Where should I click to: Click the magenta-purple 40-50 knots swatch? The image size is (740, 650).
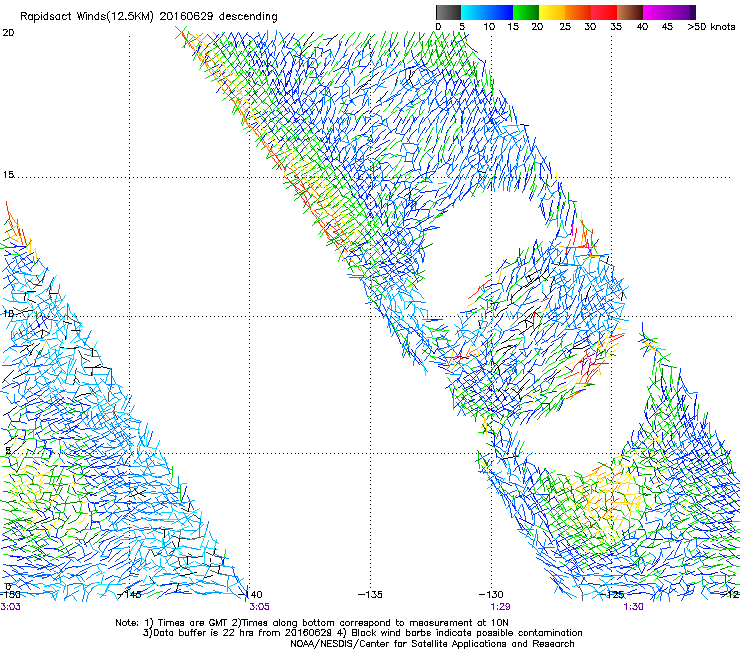(669, 12)
